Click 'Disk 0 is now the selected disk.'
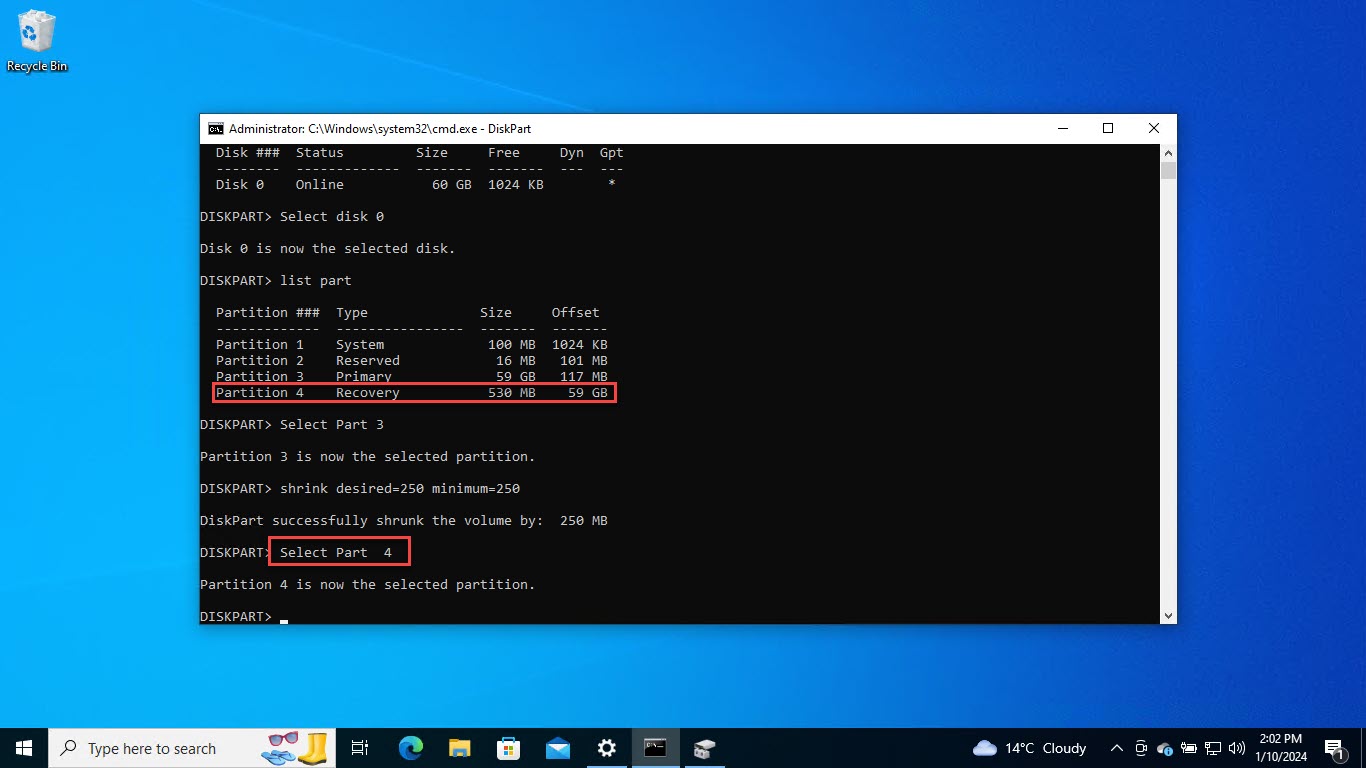The width and height of the screenshot is (1366, 768). coord(328,249)
